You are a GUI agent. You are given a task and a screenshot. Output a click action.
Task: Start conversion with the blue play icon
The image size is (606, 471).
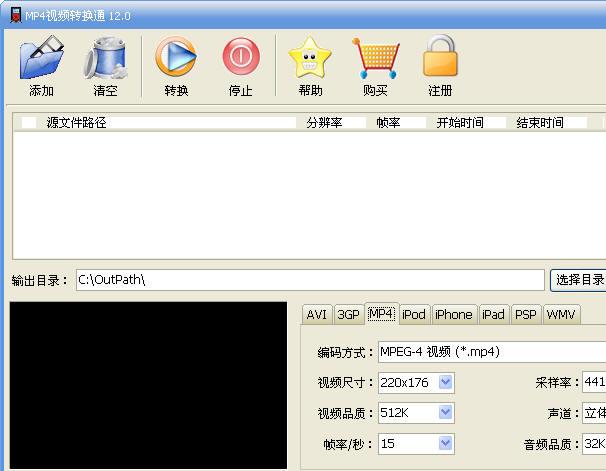176,59
